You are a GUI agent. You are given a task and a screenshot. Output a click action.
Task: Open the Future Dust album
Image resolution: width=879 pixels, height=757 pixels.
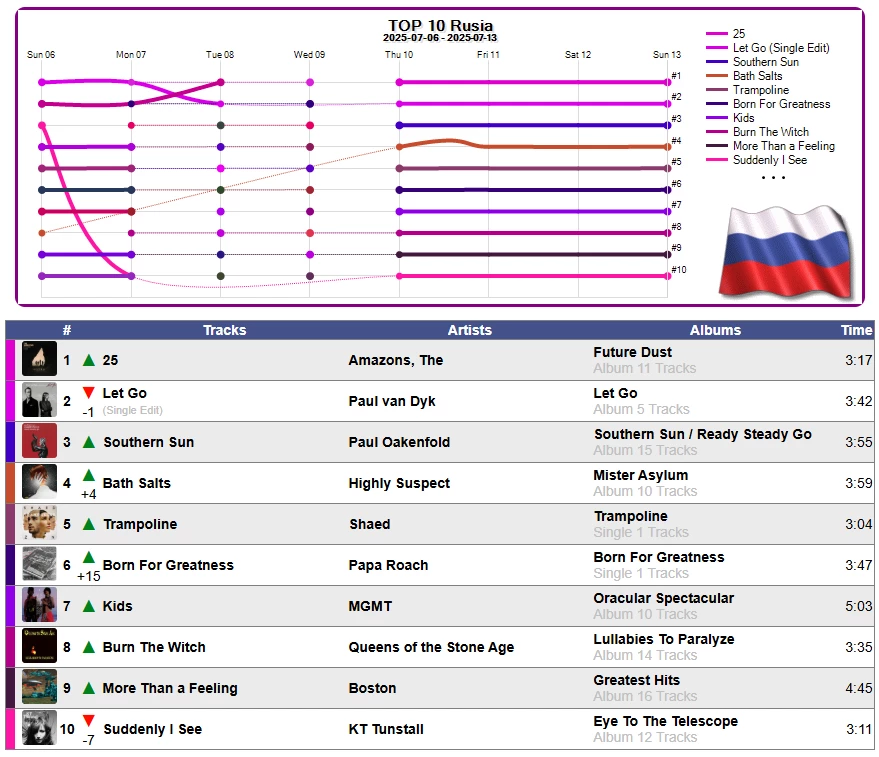coord(632,352)
